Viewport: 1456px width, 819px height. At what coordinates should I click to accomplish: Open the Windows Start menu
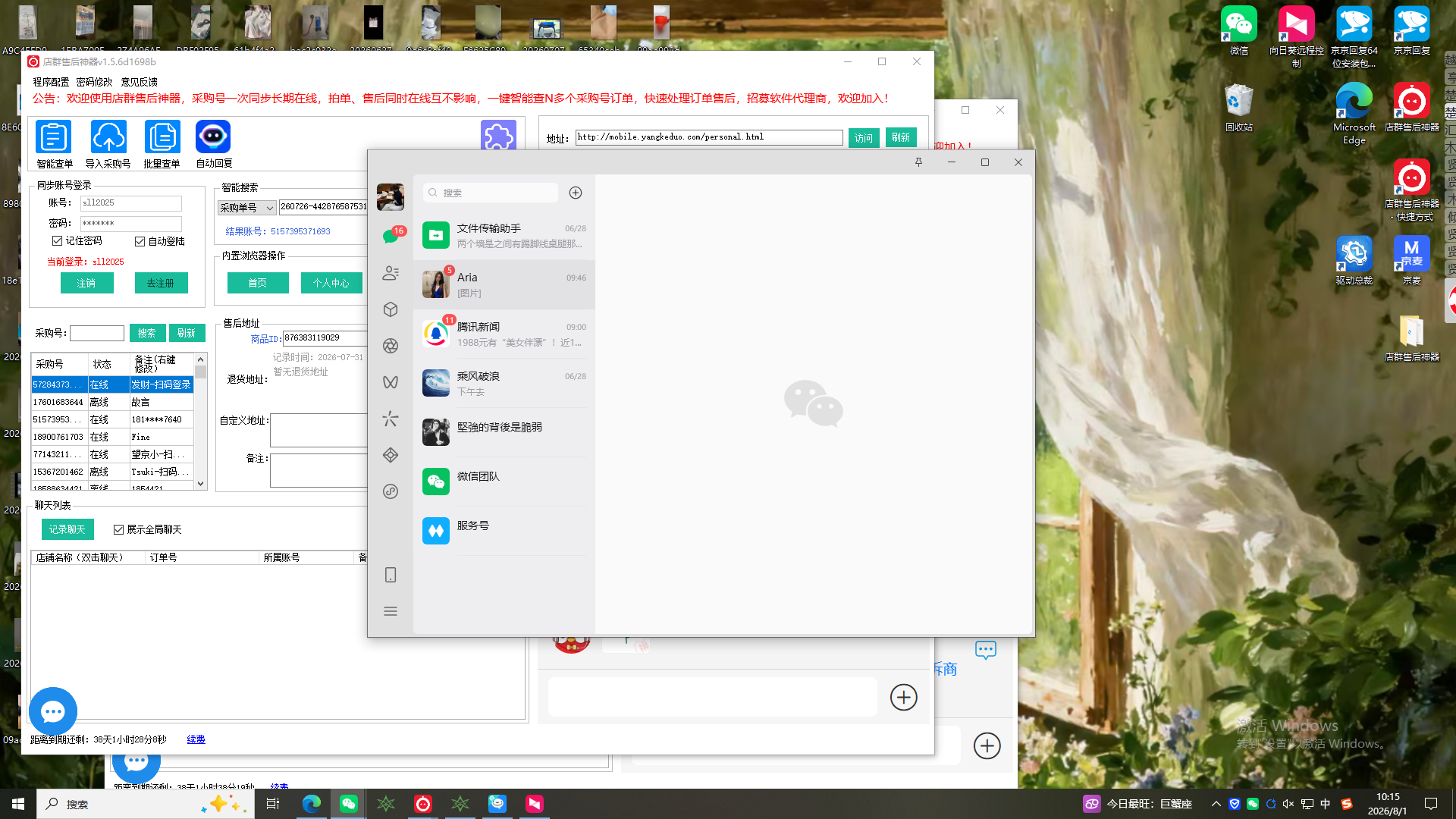click(x=18, y=804)
